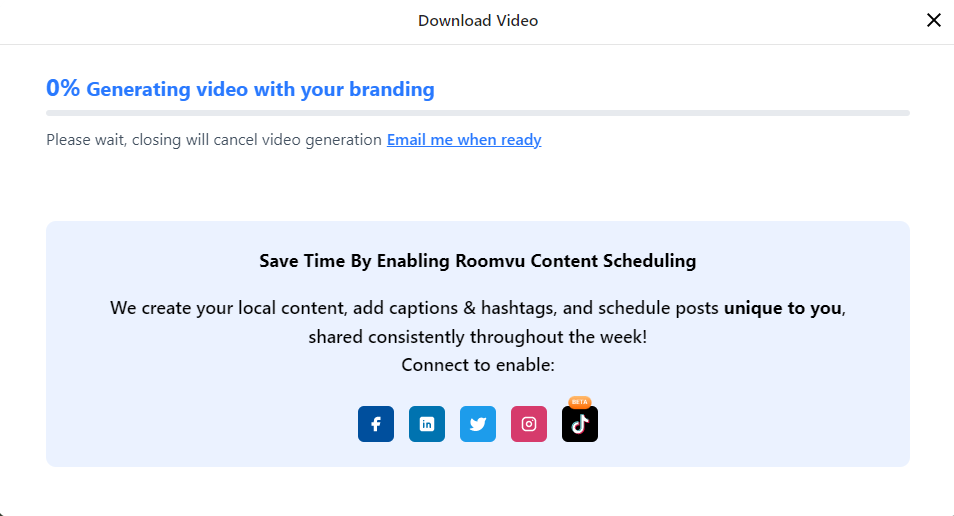Click the 'Save Time By Enabling Roomvu' heading
The width and height of the screenshot is (954, 516).
tap(478, 261)
